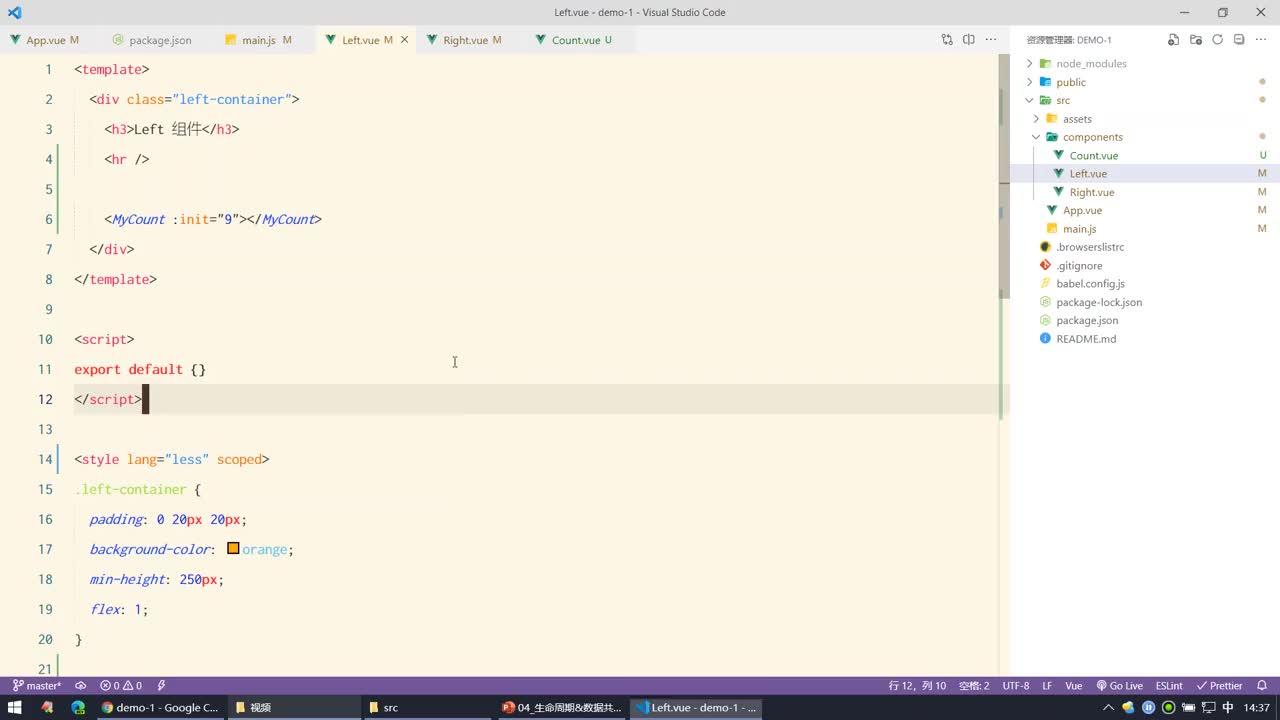The image size is (1280, 720).
Task: Click the MyCount component tag text
Action: coord(139,219)
